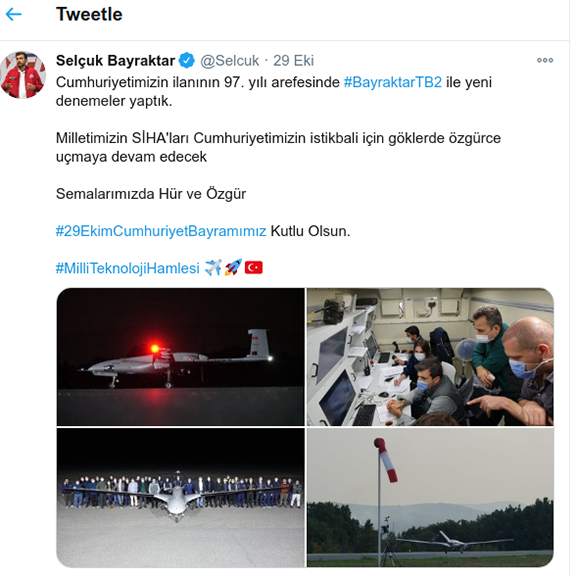Click the rocket emoji in tweet
The image size is (576, 576).
(x=233, y=267)
